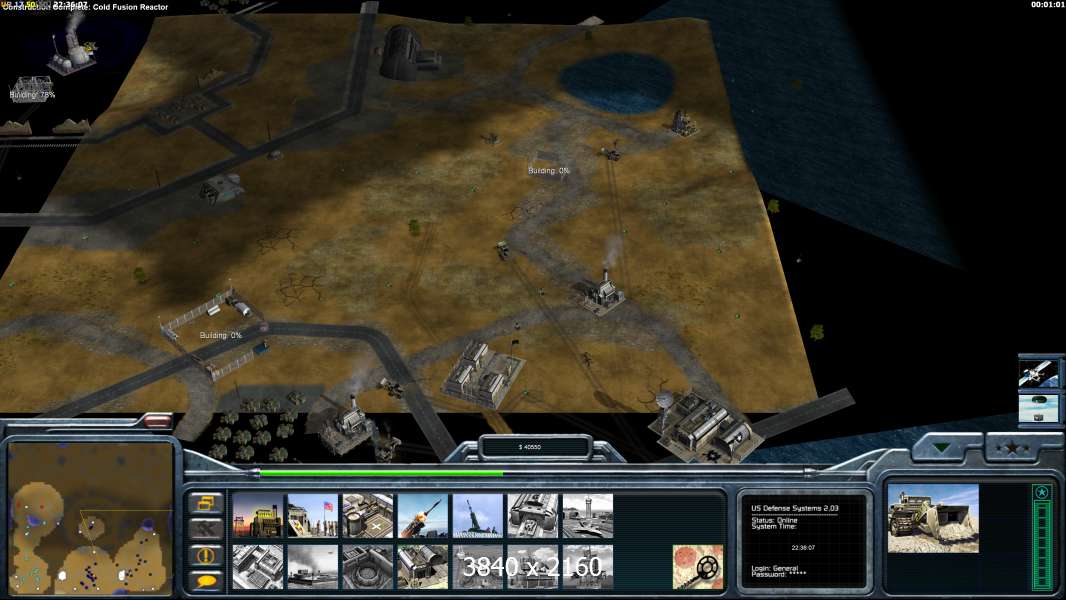Image resolution: width=1066 pixels, height=600 pixels.
Task: Click the greyed idle worker button
Action: (x=206, y=529)
